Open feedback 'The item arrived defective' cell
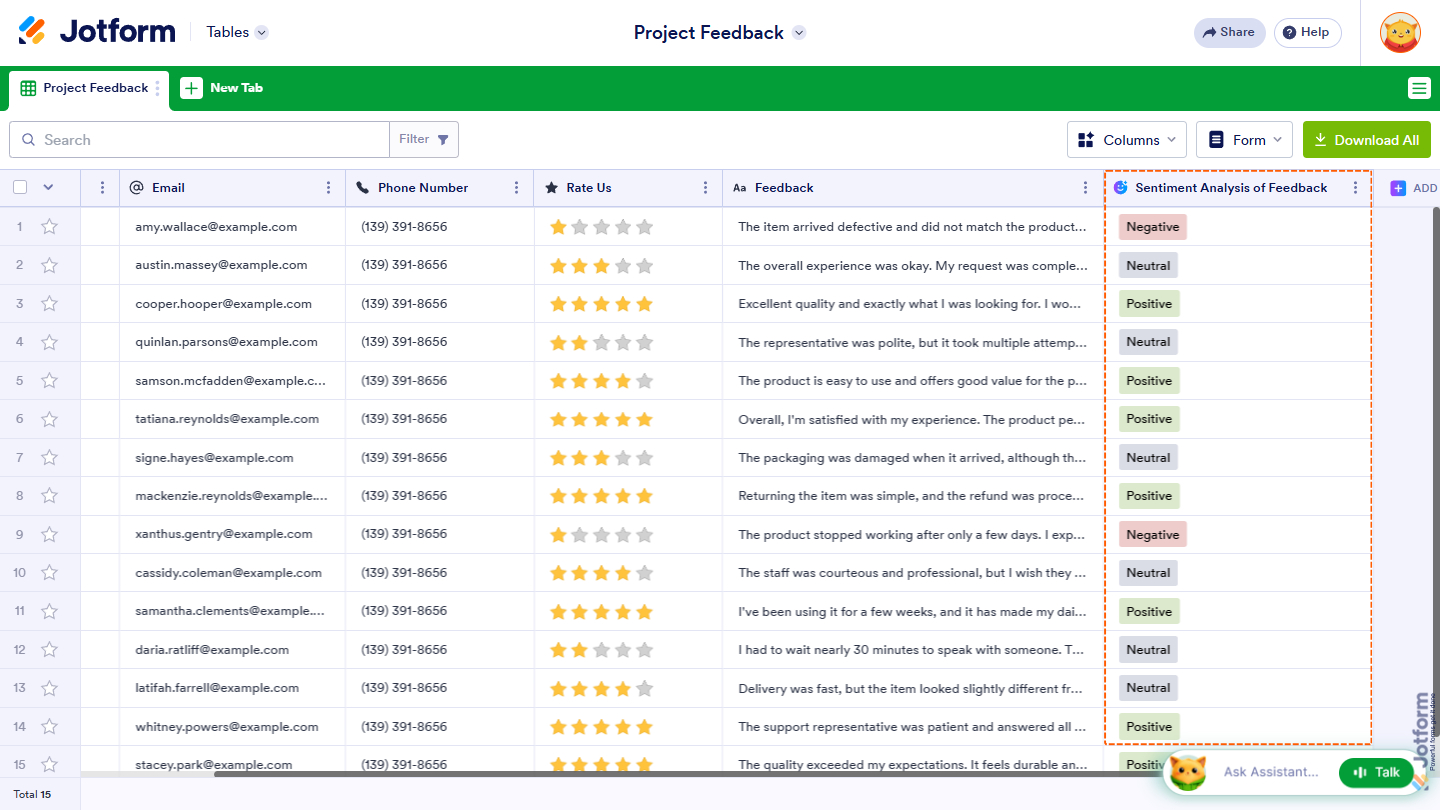Screen dimensions: 1440x810 pyautogui.click(x=912, y=227)
